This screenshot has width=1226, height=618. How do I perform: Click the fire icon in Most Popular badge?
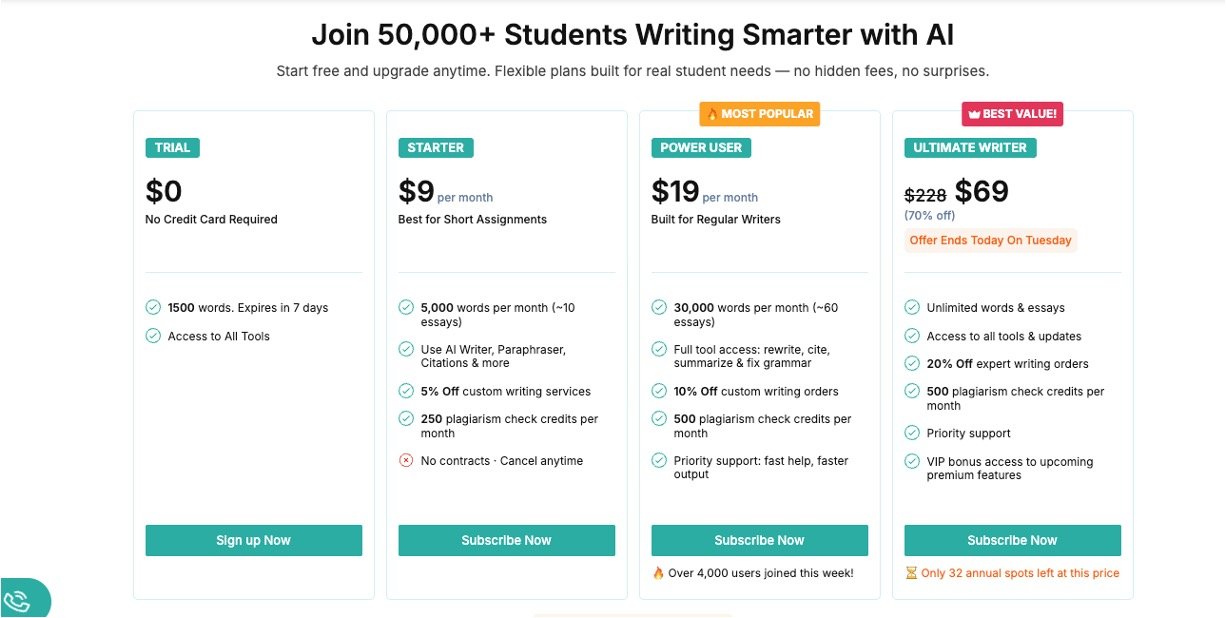[x=712, y=114]
